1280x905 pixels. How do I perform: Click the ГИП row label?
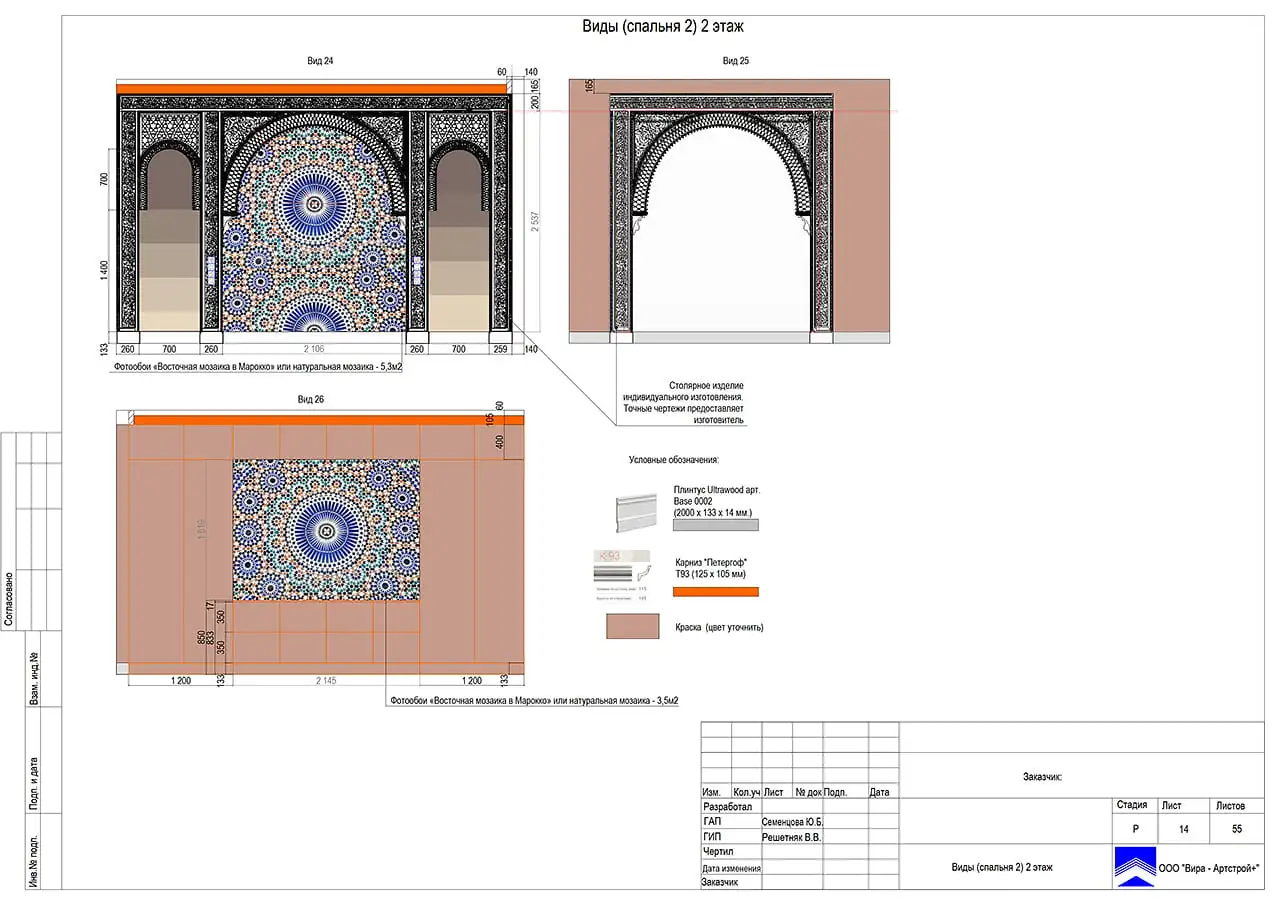711,837
